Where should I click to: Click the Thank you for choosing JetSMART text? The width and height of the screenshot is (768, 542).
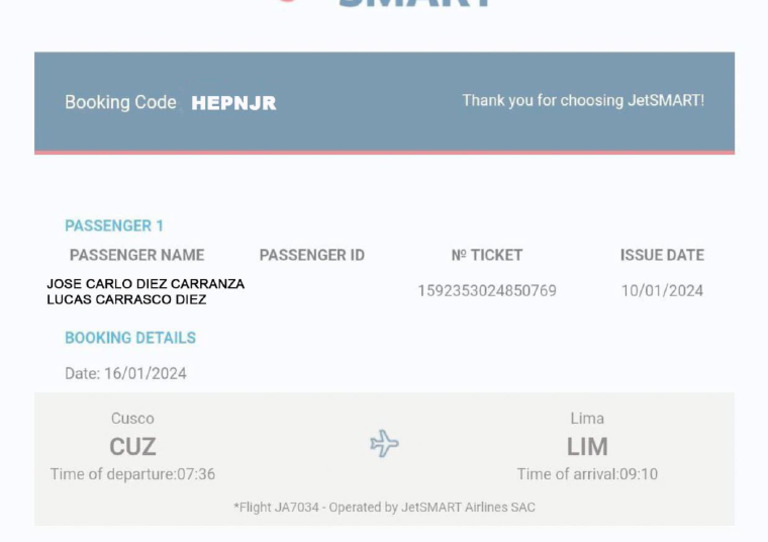pyautogui.click(x=583, y=101)
